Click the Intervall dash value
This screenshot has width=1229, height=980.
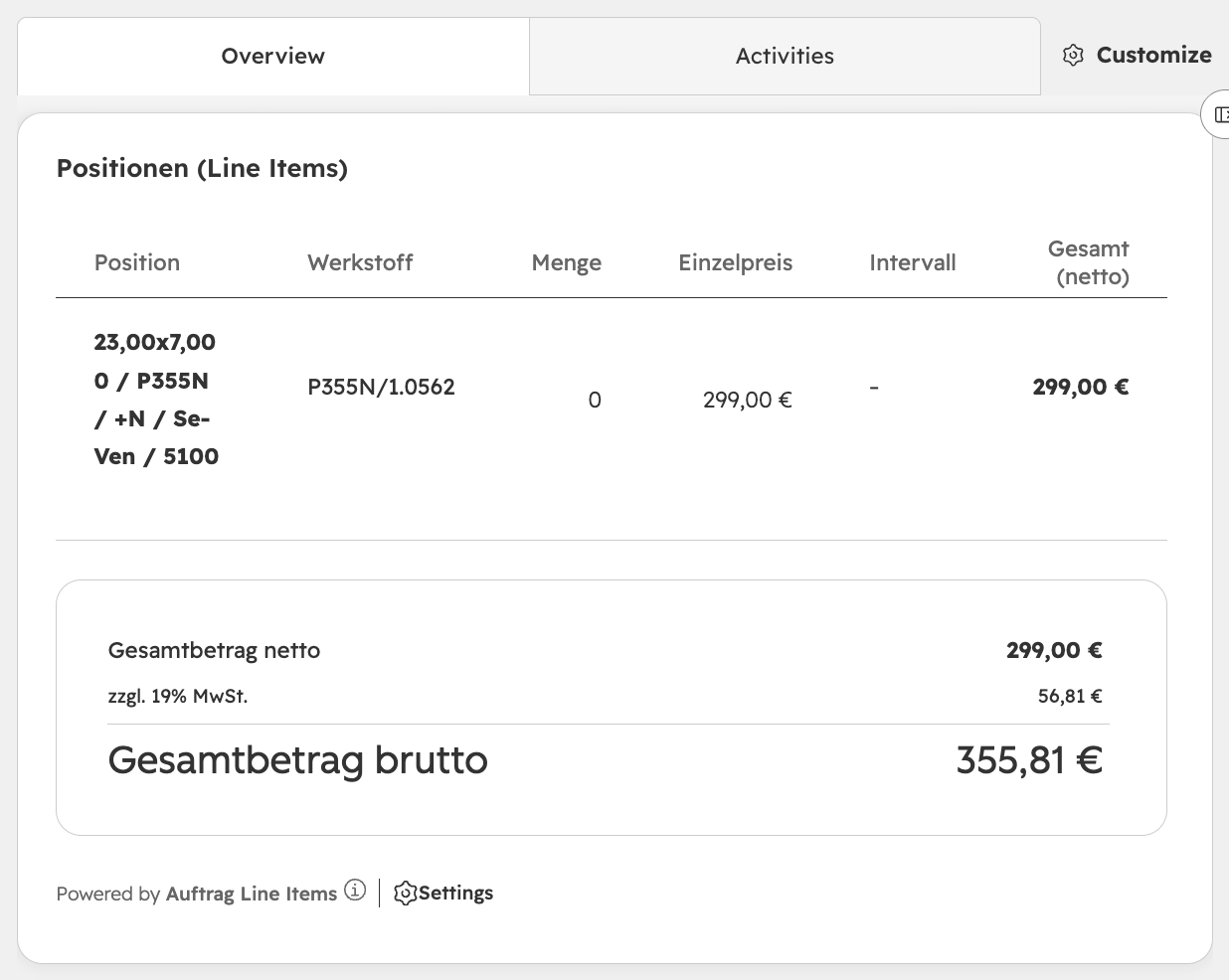(x=874, y=386)
